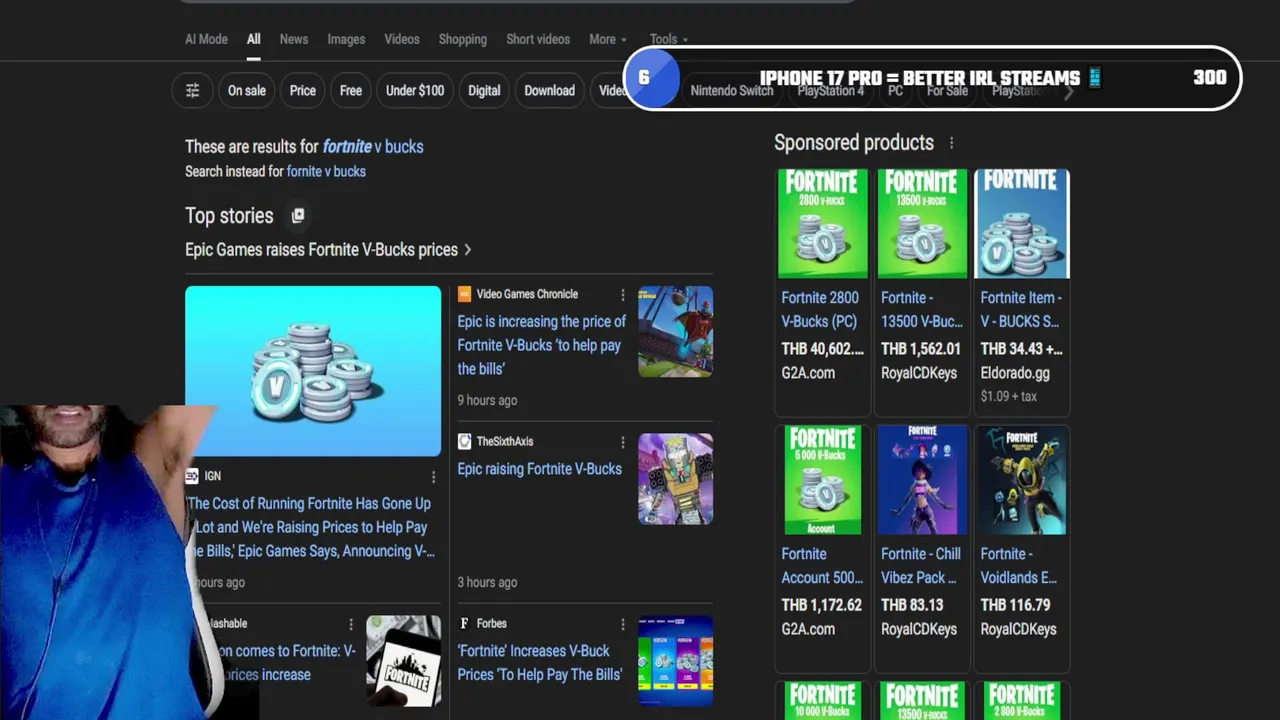Click the THB 116.79 price text
This screenshot has width=1280, height=720.
point(1015,605)
